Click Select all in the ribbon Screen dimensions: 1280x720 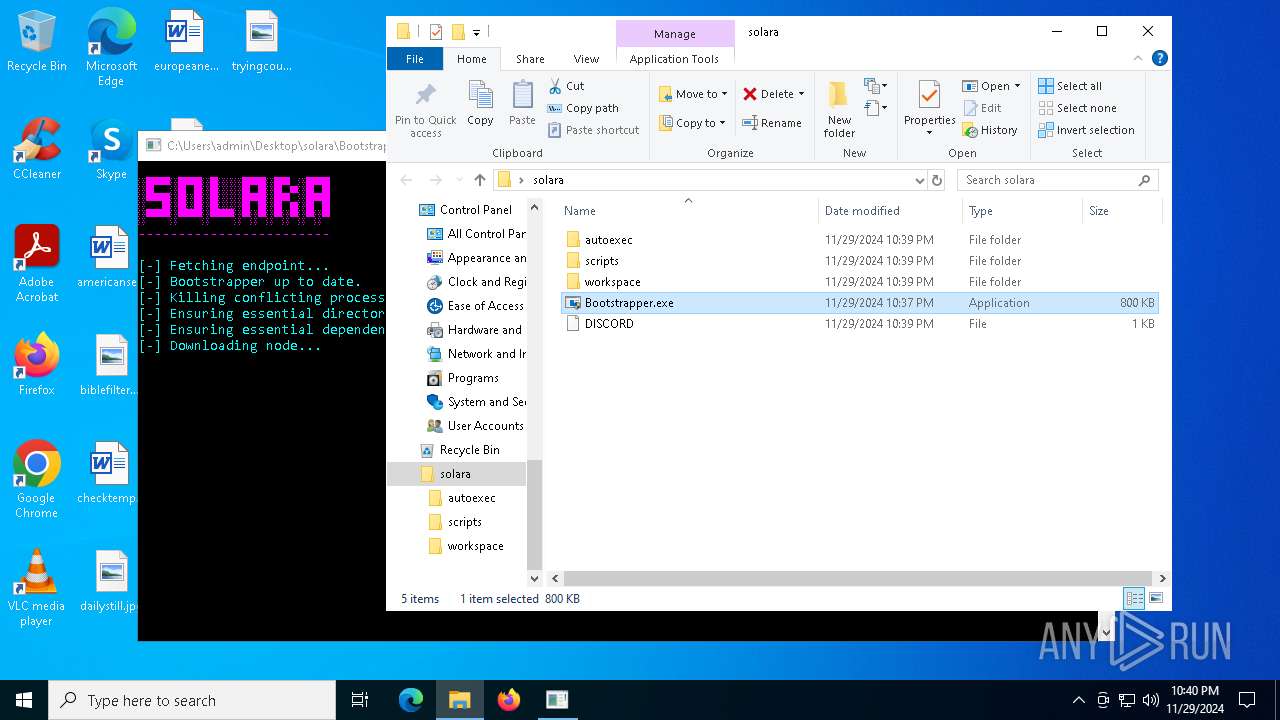coord(1070,86)
